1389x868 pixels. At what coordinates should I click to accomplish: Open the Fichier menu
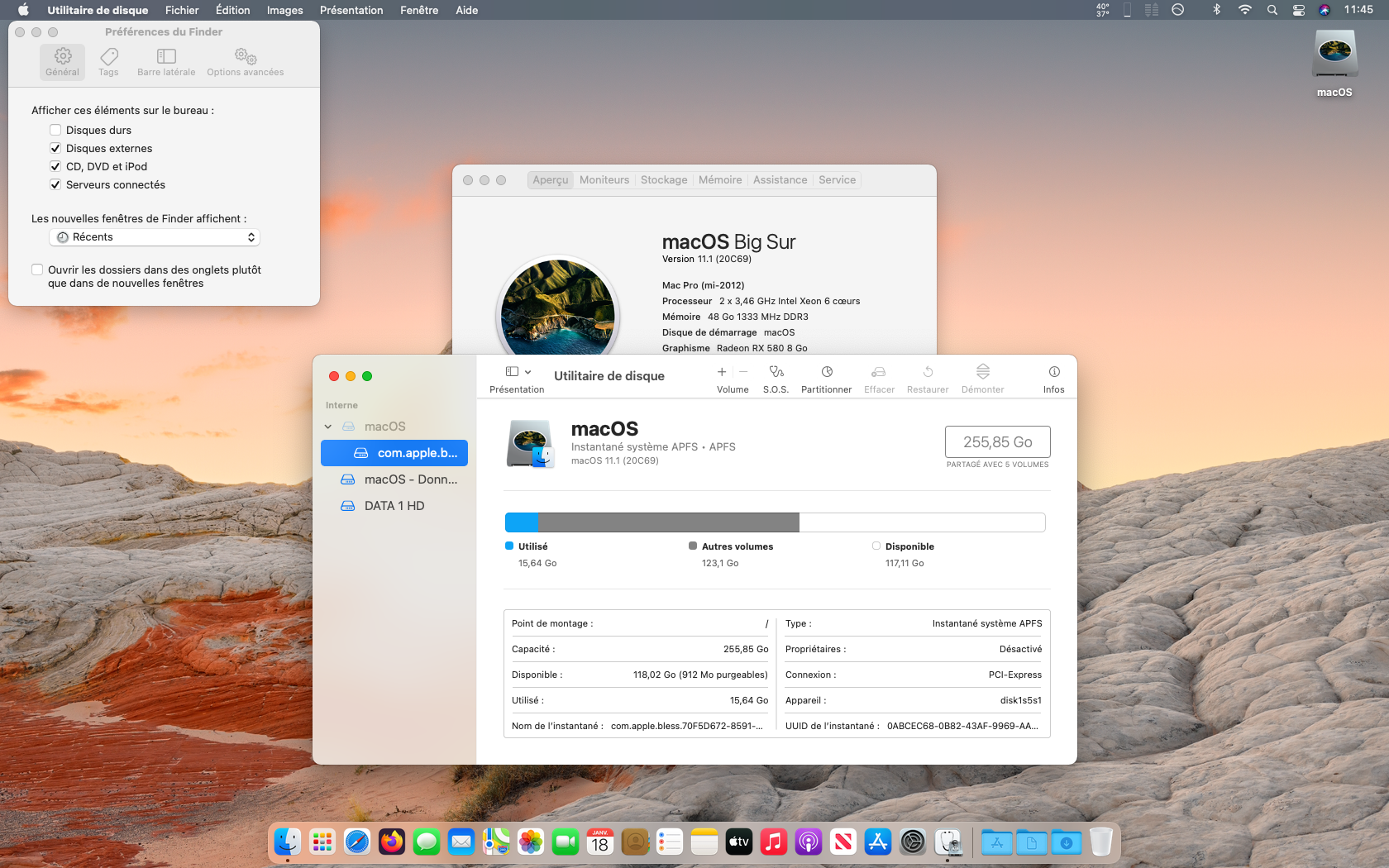(x=182, y=10)
